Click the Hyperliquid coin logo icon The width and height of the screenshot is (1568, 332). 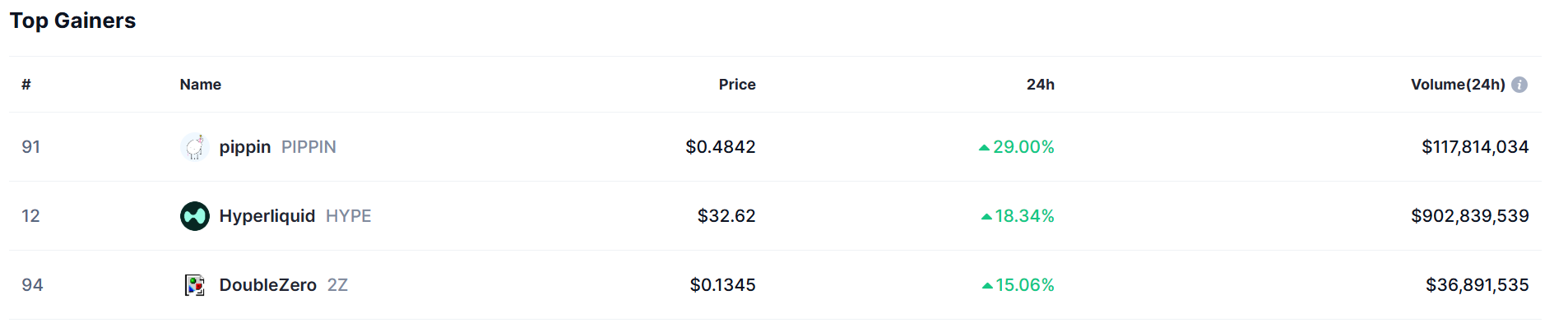pyautogui.click(x=195, y=216)
